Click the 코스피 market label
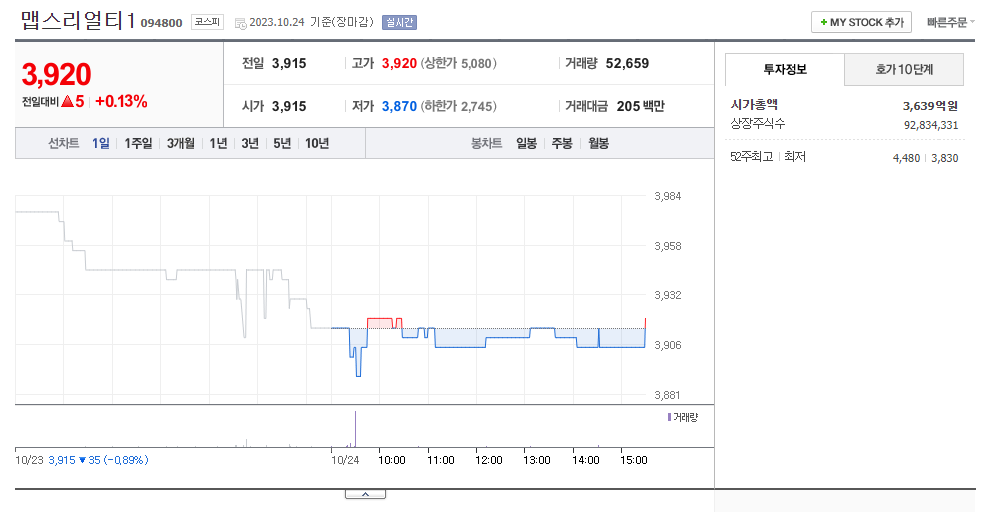The image size is (1000, 512). click(207, 22)
